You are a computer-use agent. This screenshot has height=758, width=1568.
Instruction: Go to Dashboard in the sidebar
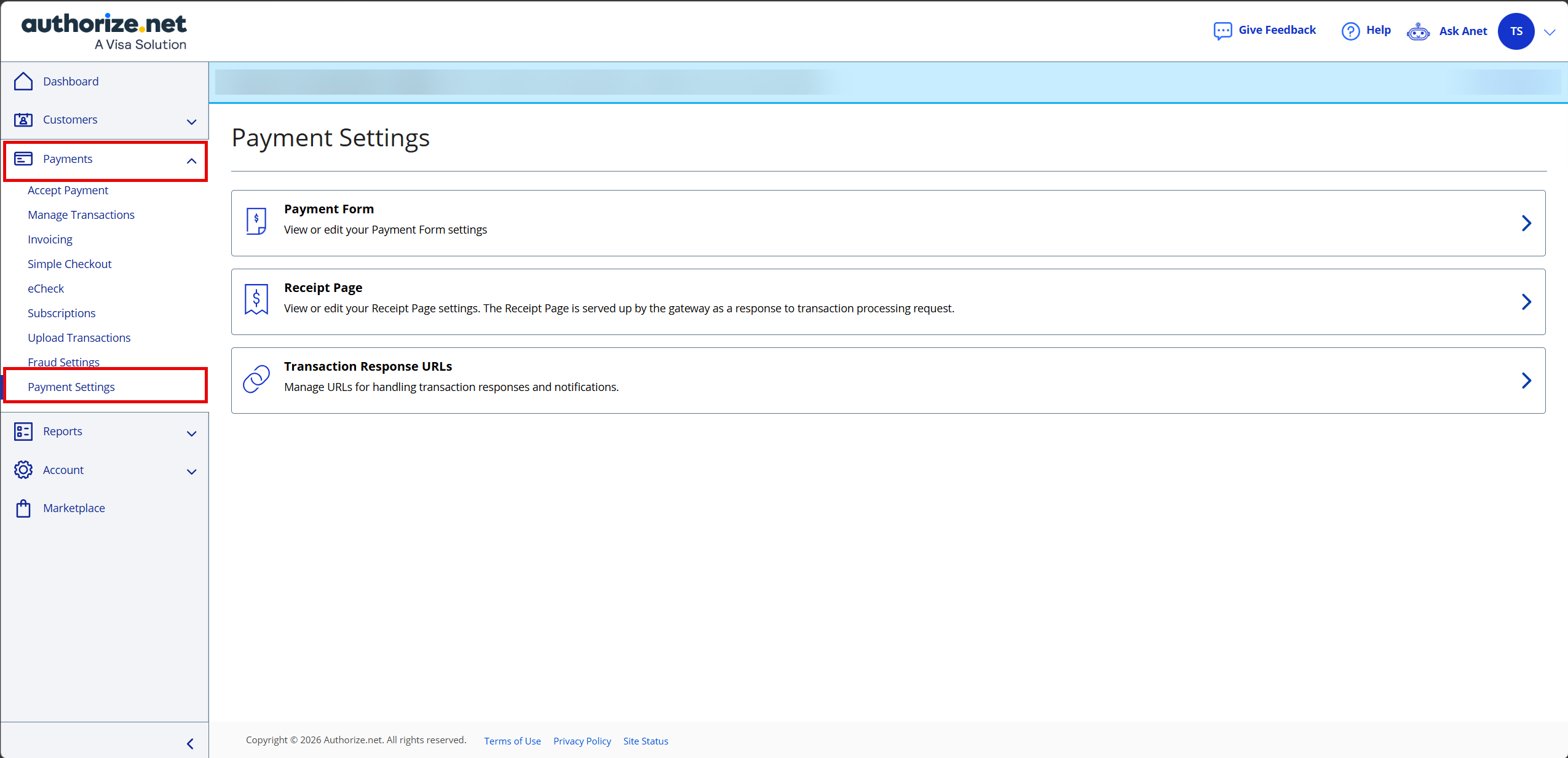(x=71, y=81)
